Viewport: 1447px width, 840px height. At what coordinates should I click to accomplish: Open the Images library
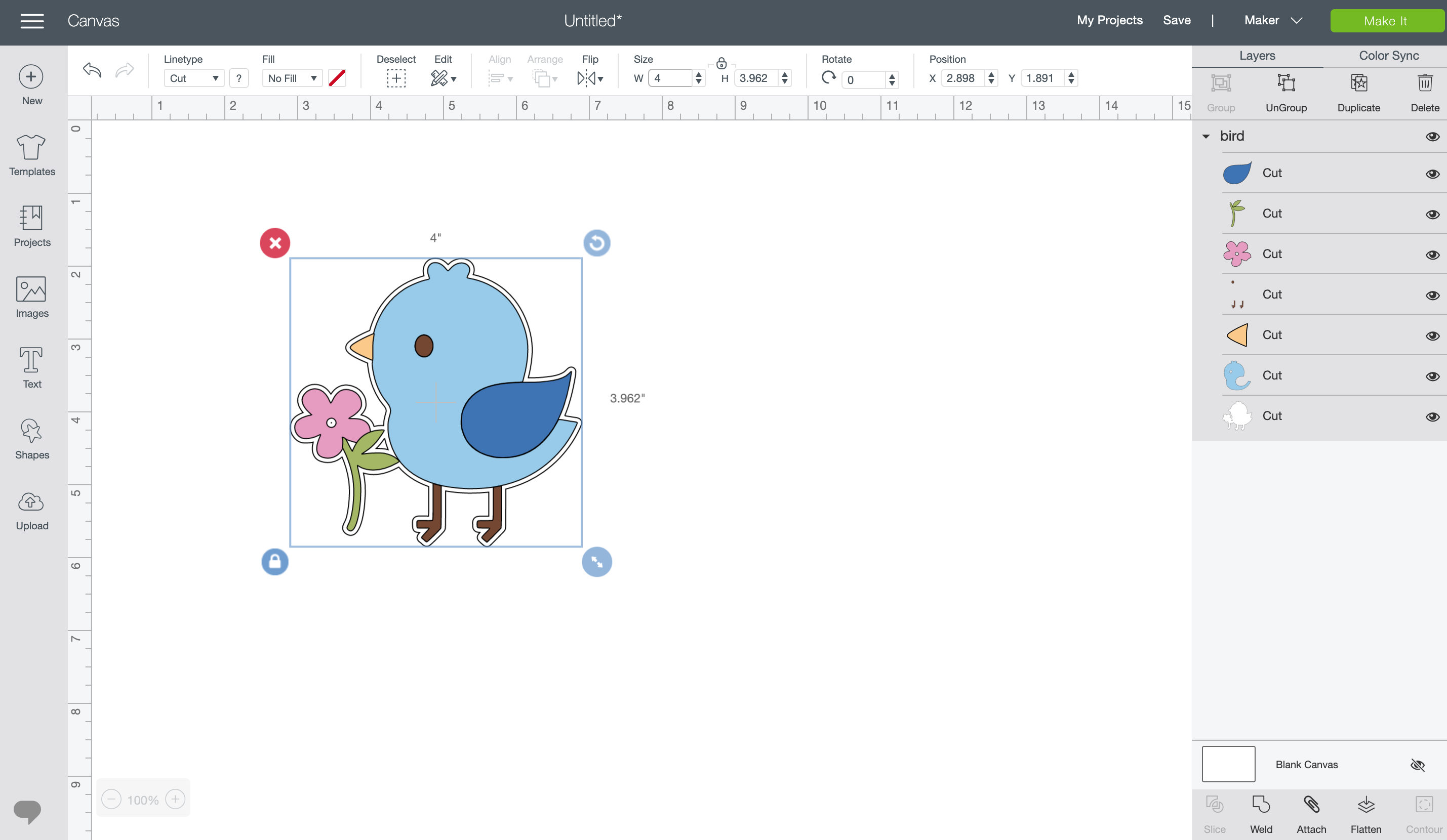(31, 297)
